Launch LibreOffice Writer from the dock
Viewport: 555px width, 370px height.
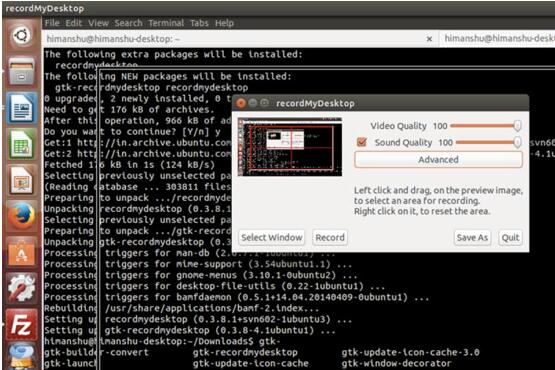click(22, 108)
